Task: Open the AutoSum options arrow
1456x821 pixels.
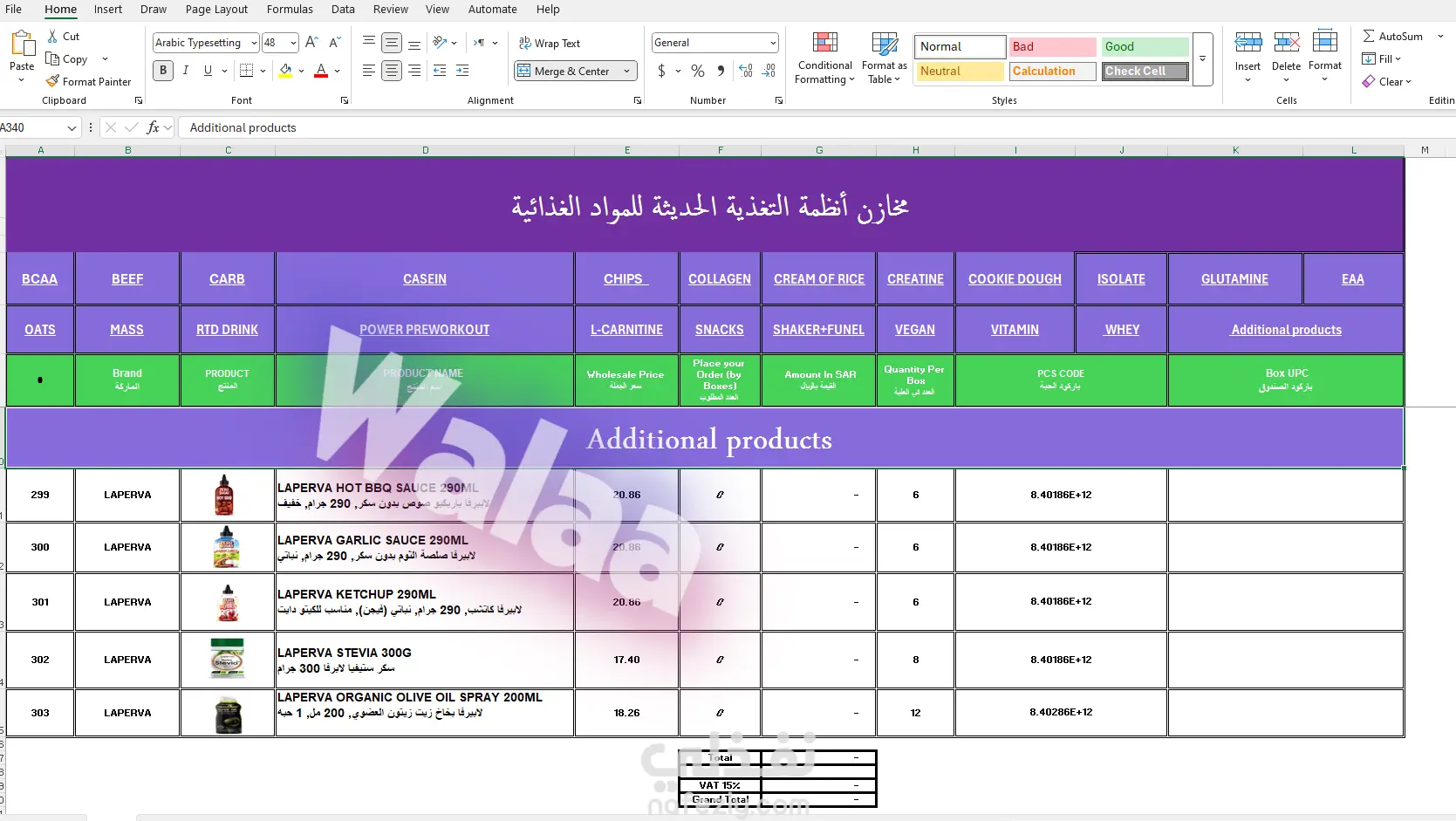Action: [x=1440, y=37]
